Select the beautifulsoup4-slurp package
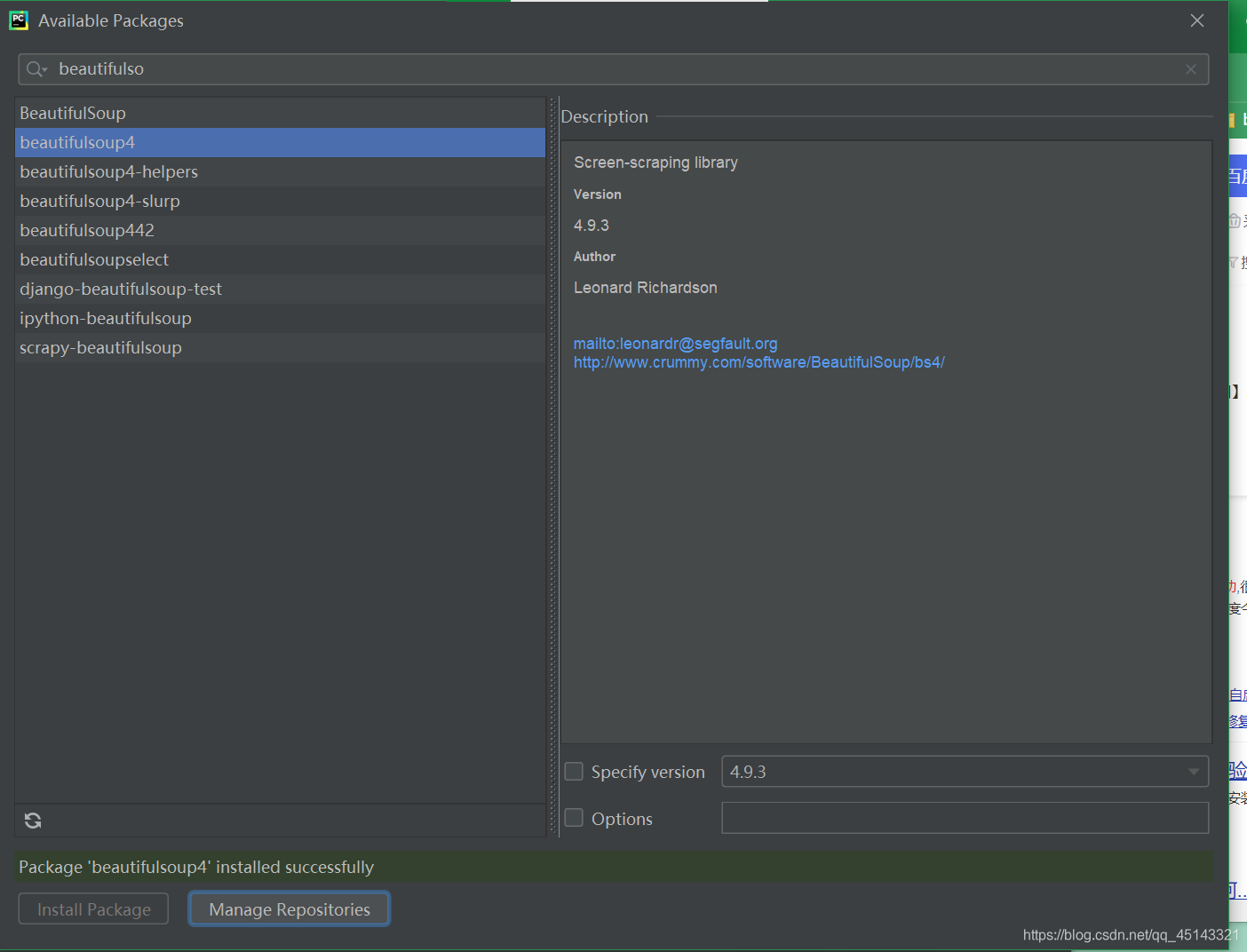Image resolution: width=1247 pixels, height=952 pixels. (280, 201)
